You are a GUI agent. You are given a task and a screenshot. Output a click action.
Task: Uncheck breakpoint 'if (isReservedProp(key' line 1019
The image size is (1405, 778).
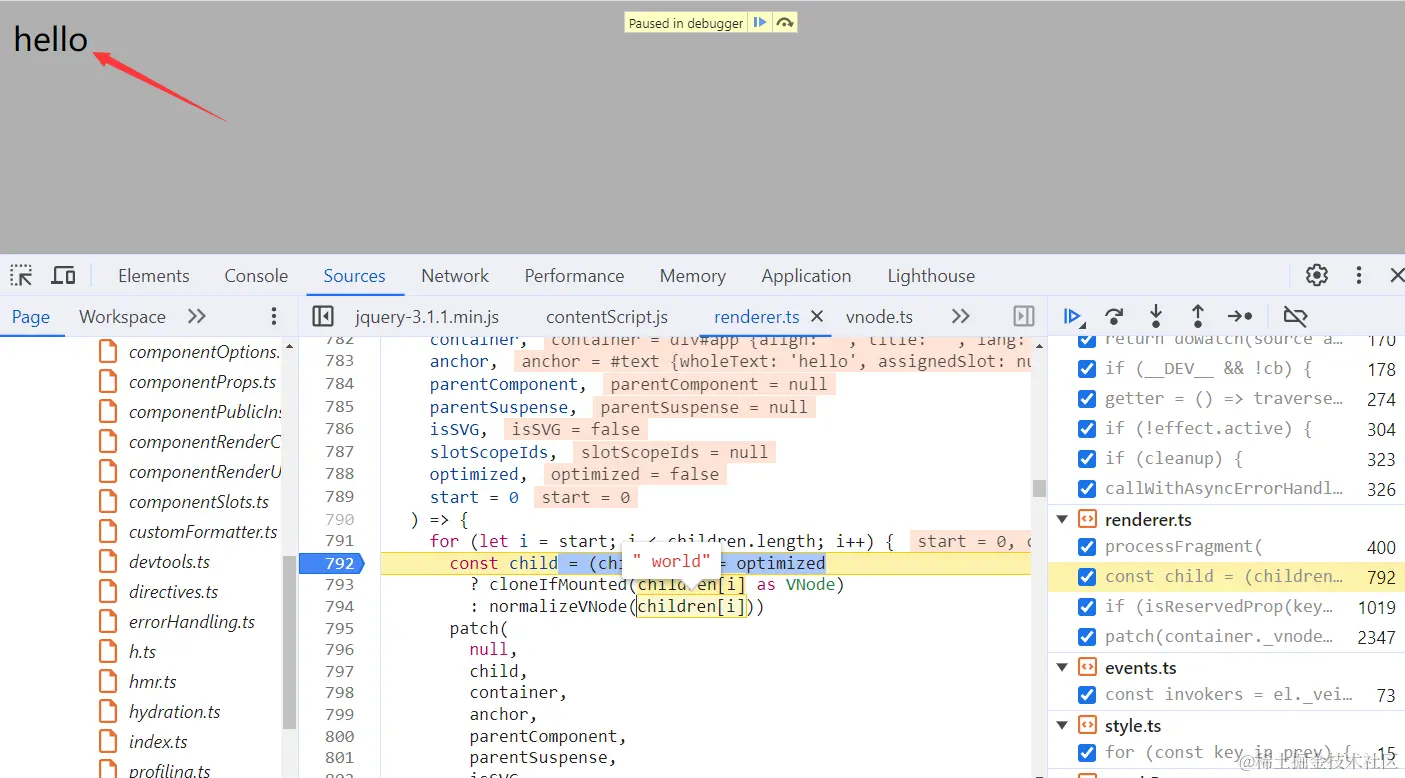[x=1087, y=607]
